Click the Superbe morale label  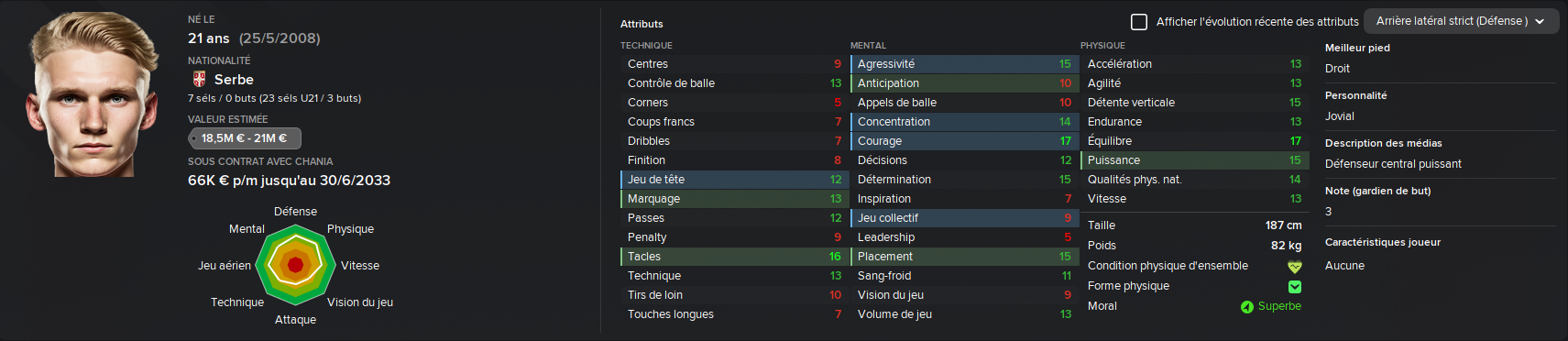1279,306
